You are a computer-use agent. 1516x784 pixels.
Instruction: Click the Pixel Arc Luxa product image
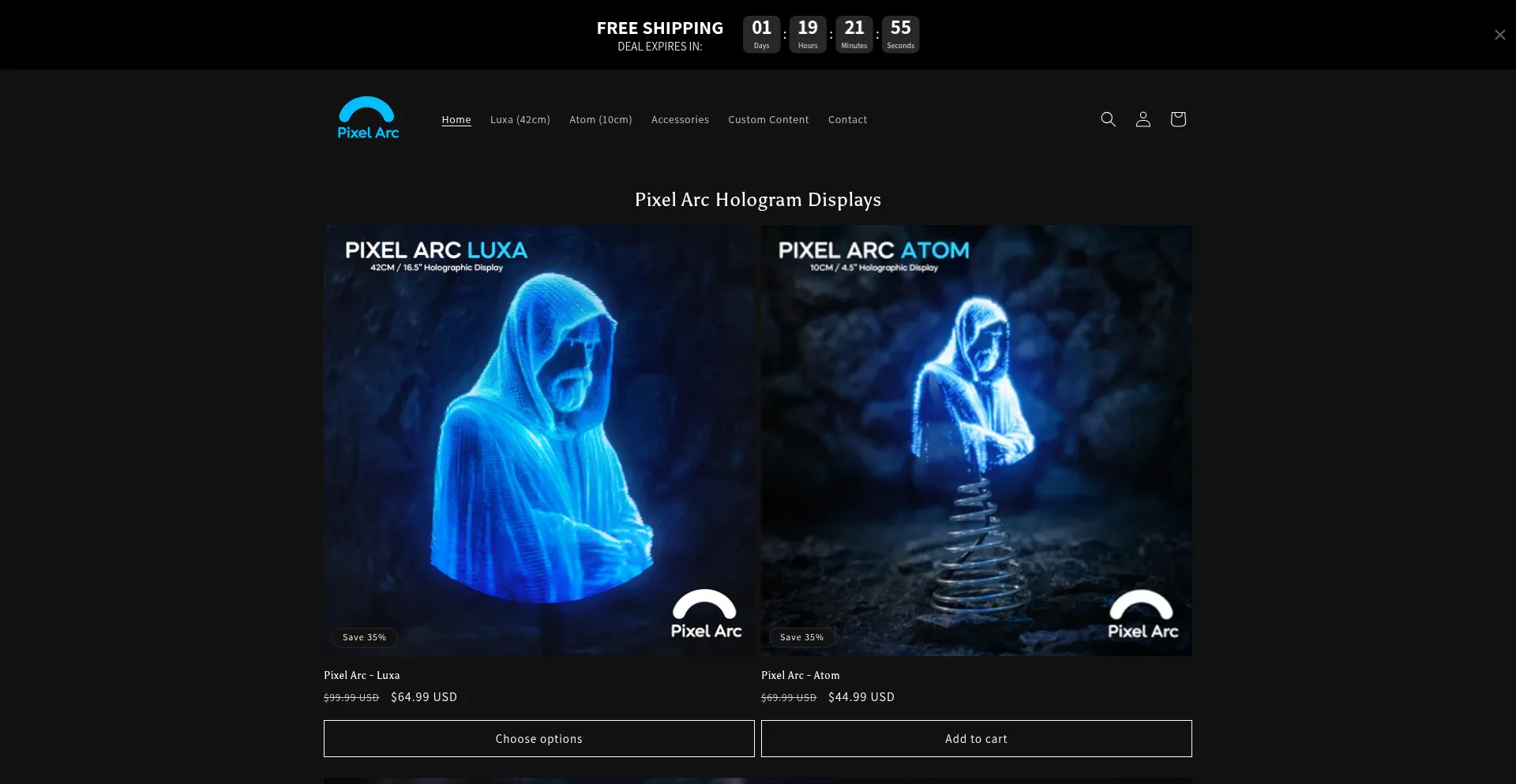pos(539,441)
